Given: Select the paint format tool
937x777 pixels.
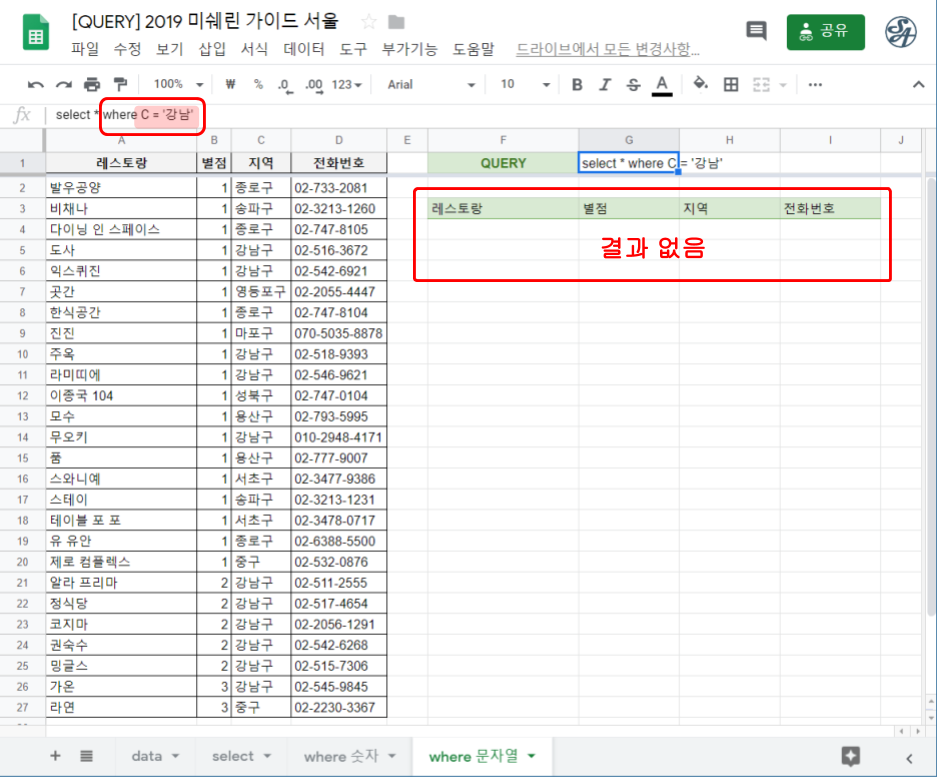Looking at the screenshot, I should tap(120, 85).
